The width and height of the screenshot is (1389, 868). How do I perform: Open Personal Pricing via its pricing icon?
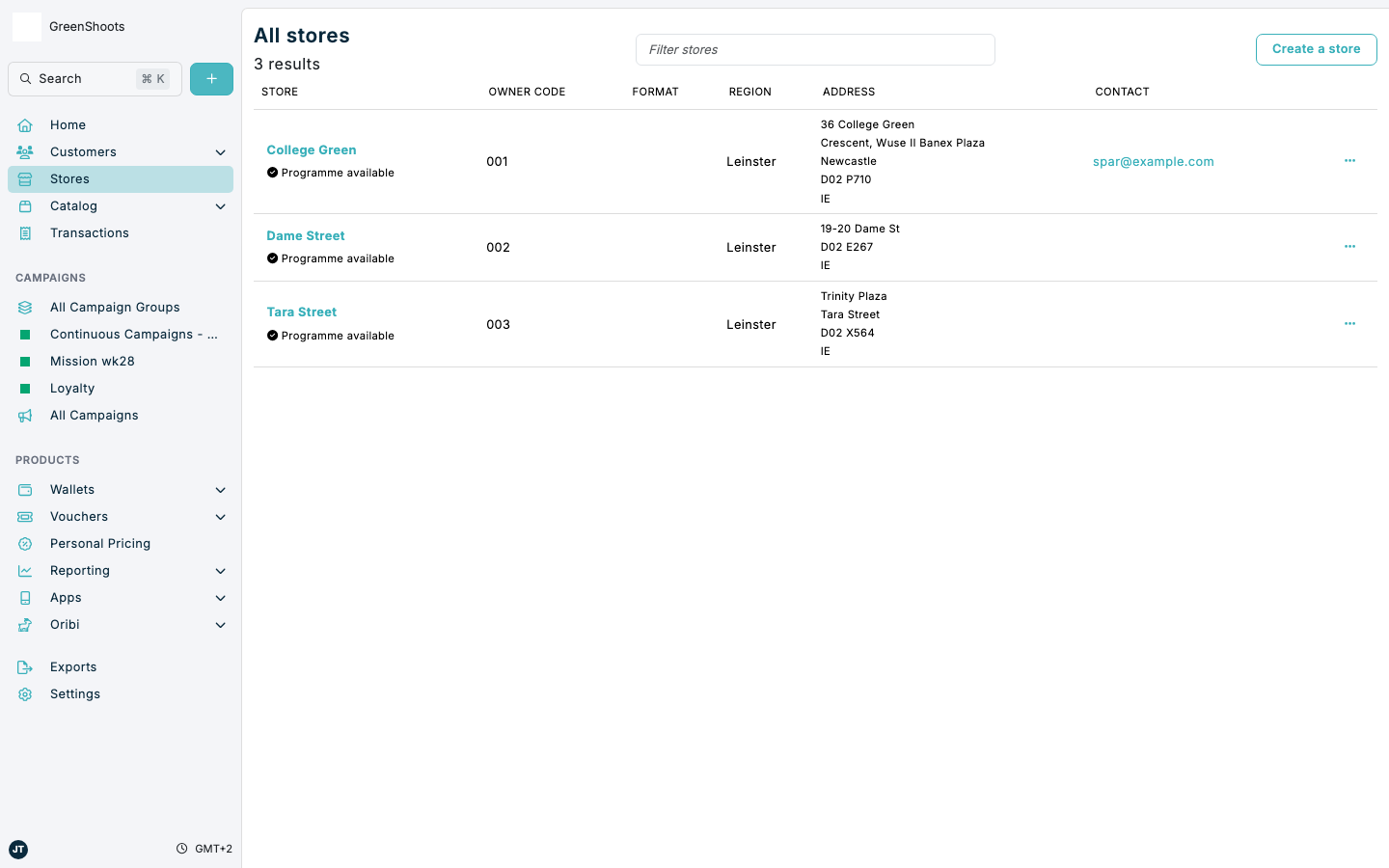(24, 543)
